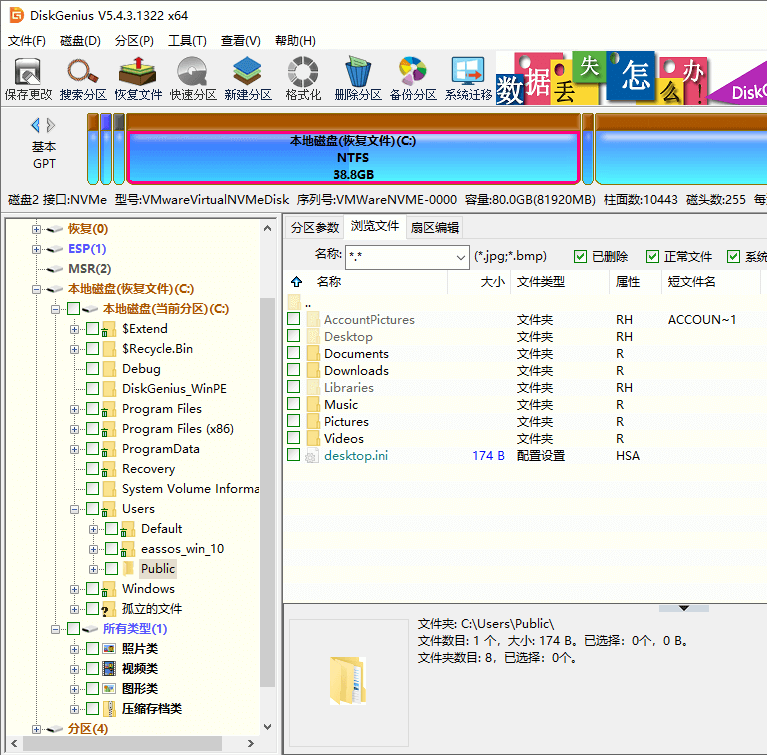Open the 备份分区 (Backup Partition) tool
This screenshot has height=755, width=767.
(x=413, y=78)
